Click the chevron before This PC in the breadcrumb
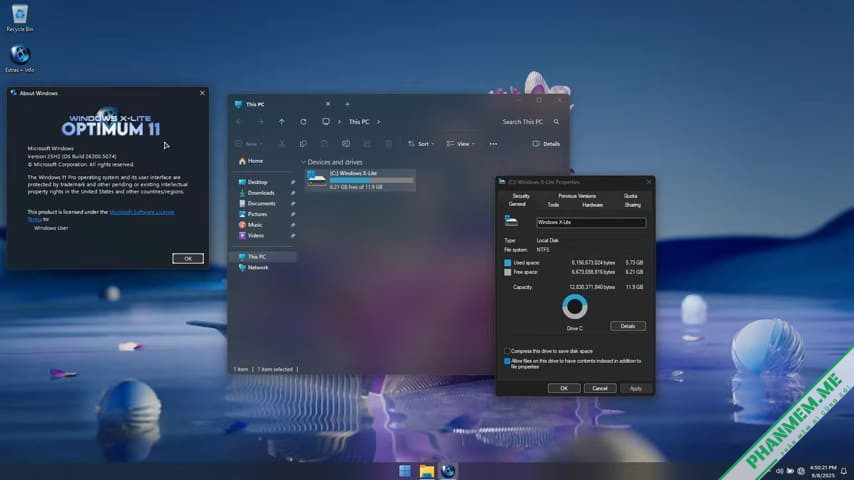Image resolution: width=854 pixels, height=480 pixels. (x=339, y=122)
